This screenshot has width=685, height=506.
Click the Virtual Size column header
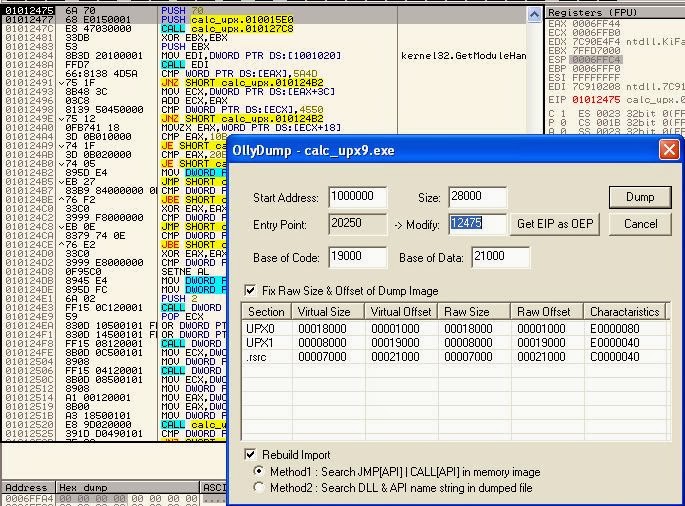click(328, 312)
